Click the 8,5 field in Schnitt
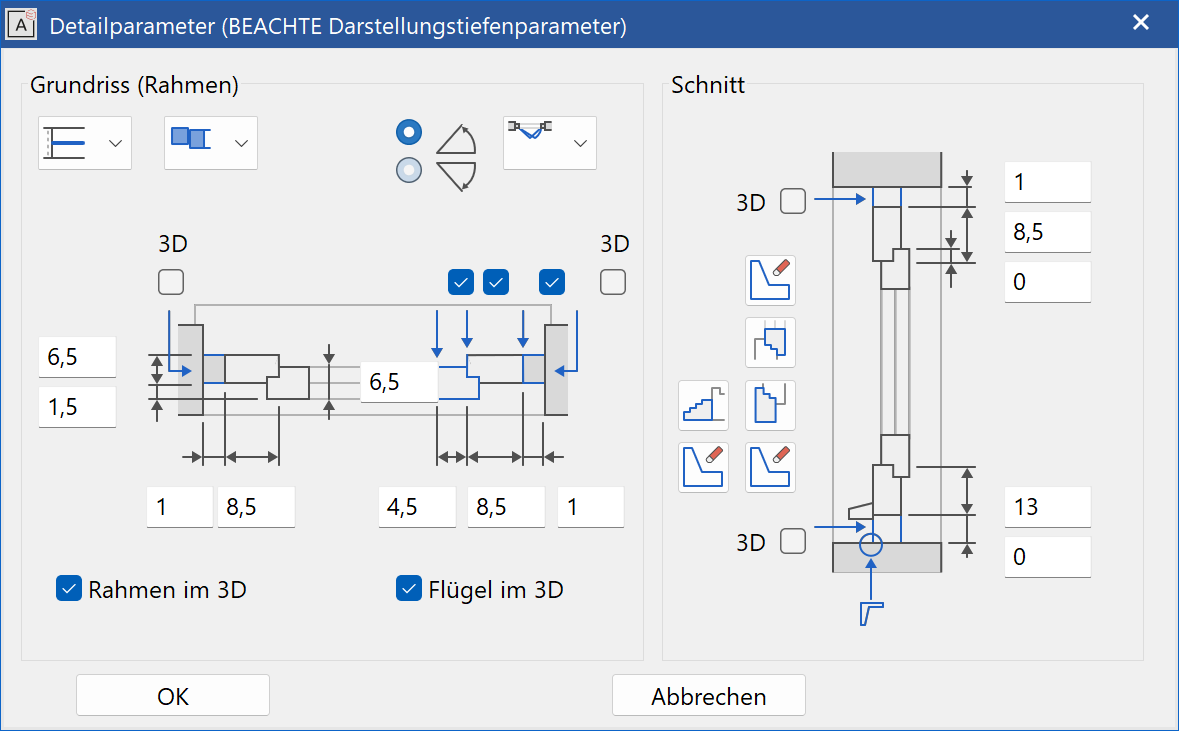Image resolution: width=1179 pixels, height=731 pixels. (1047, 232)
